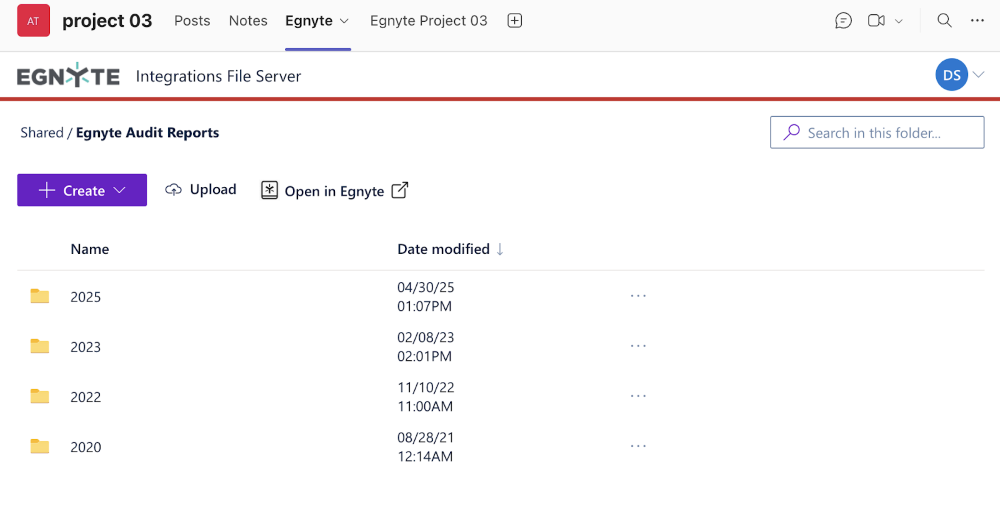The height and width of the screenshot is (511, 1000).
Task: Switch to Egnyte Project 03 tab
Action: click(429, 20)
